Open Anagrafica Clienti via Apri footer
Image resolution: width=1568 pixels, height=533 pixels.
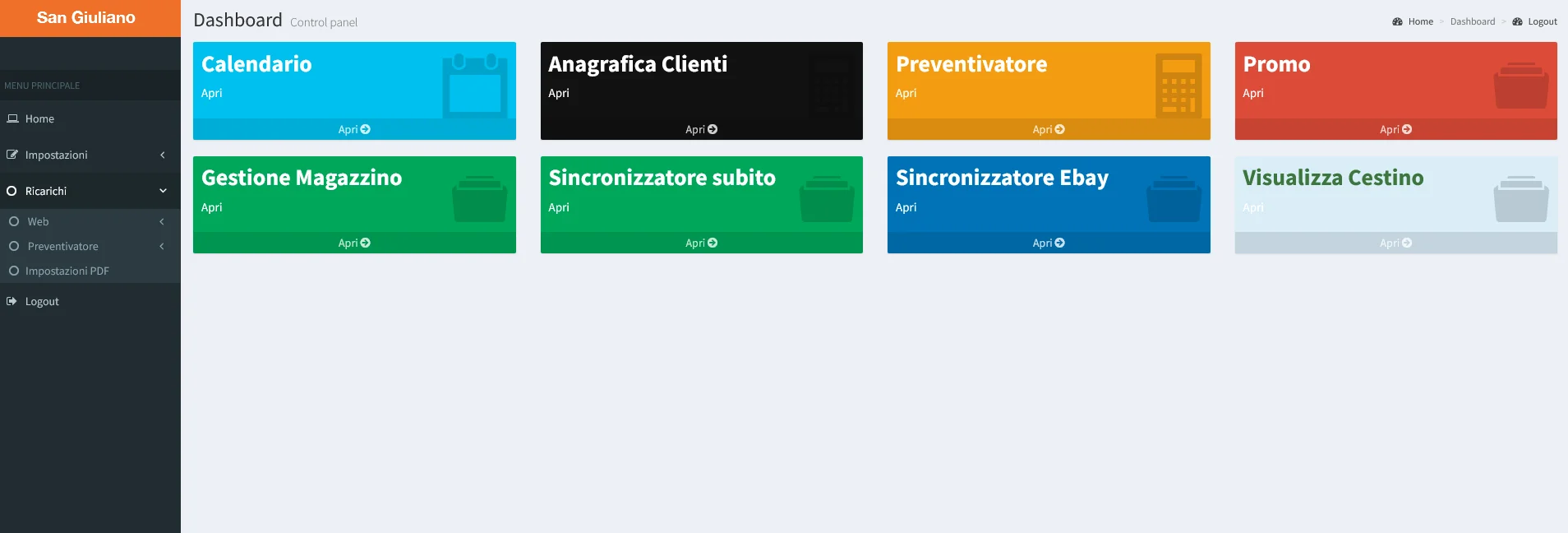pyautogui.click(x=702, y=129)
